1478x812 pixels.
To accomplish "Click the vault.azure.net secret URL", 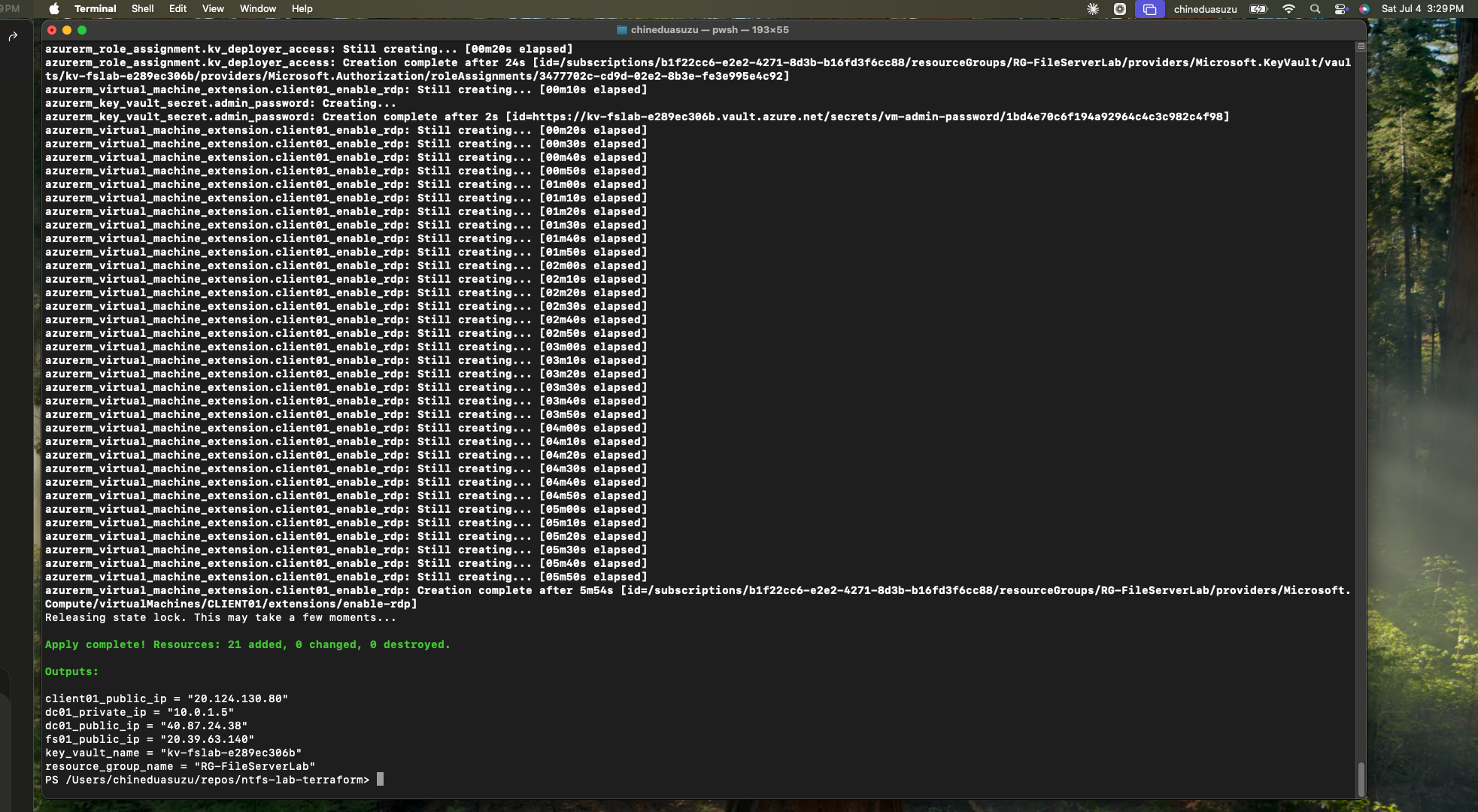I will pyautogui.click(x=877, y=117).
